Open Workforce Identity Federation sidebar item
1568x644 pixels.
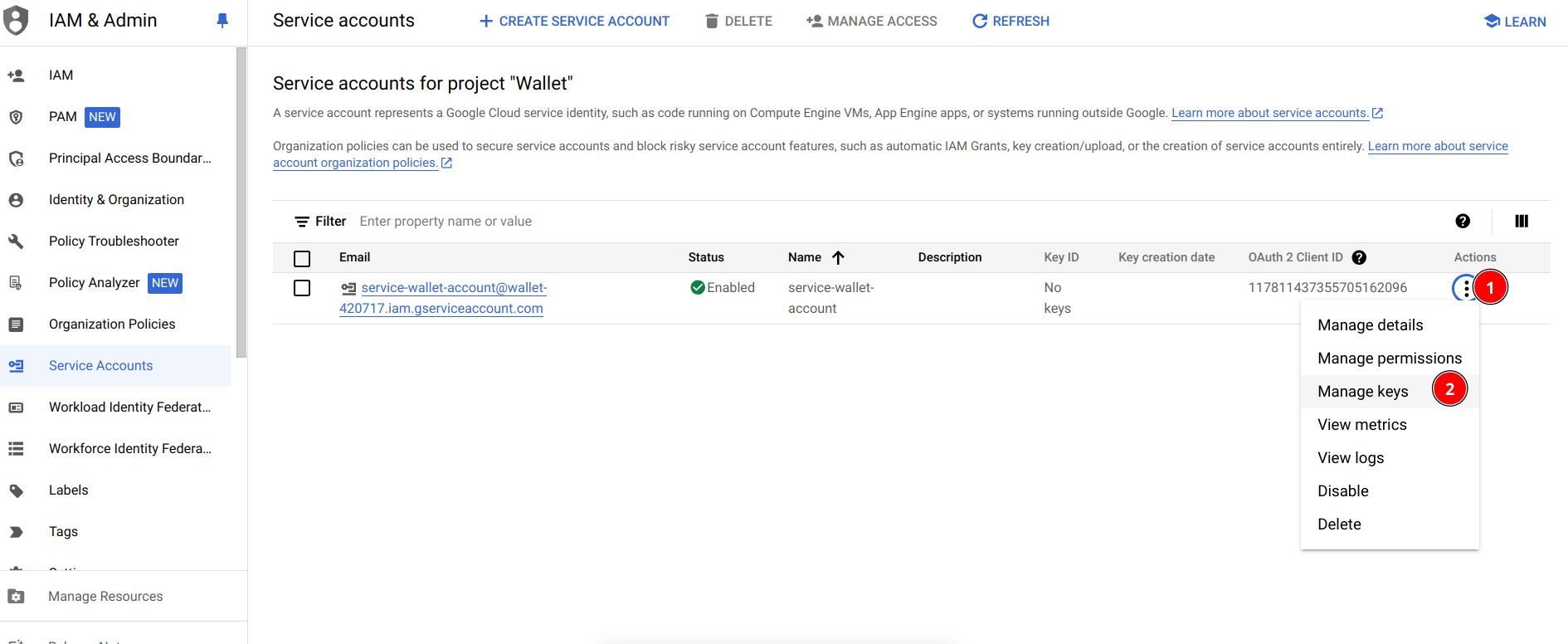click(x=115, y=449)
